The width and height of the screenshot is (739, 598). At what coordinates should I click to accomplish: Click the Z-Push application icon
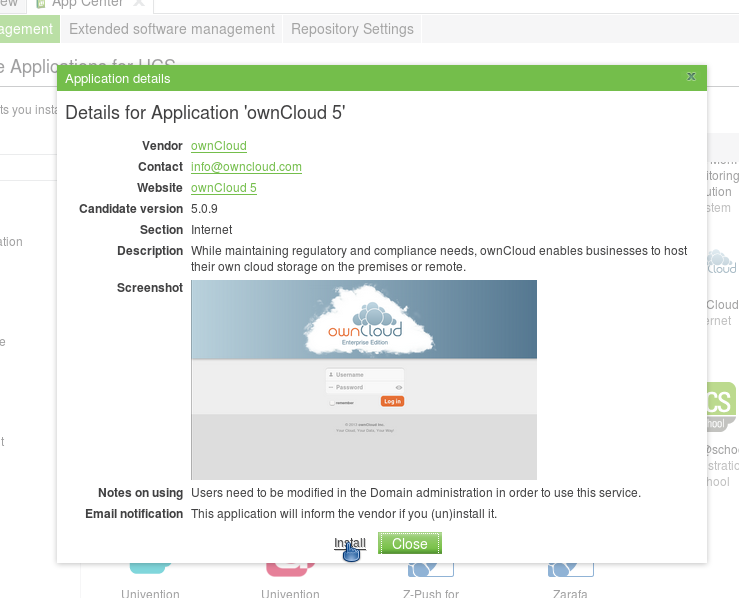[x=430, y=570]
